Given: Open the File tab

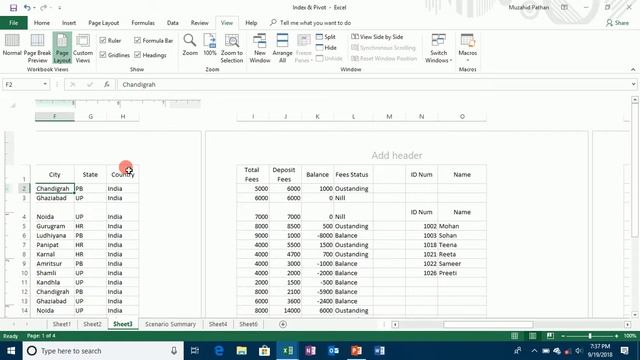Looking at the screenshot, I should point(13,23).
